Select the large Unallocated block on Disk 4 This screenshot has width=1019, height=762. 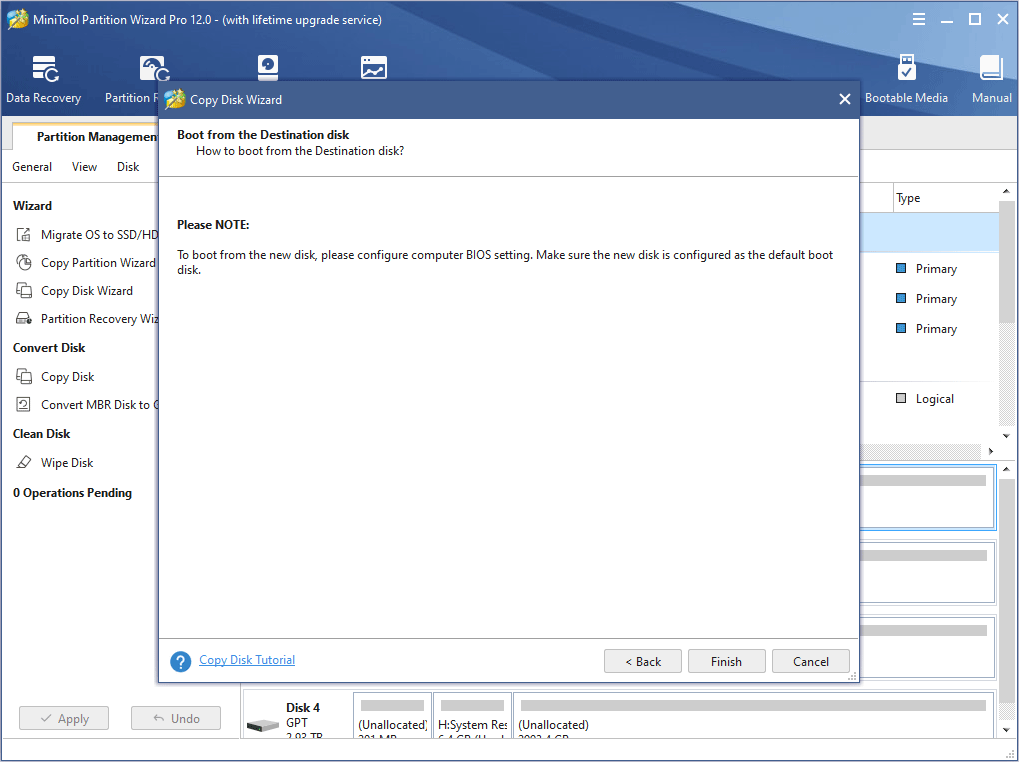click(x=755, y=715)
